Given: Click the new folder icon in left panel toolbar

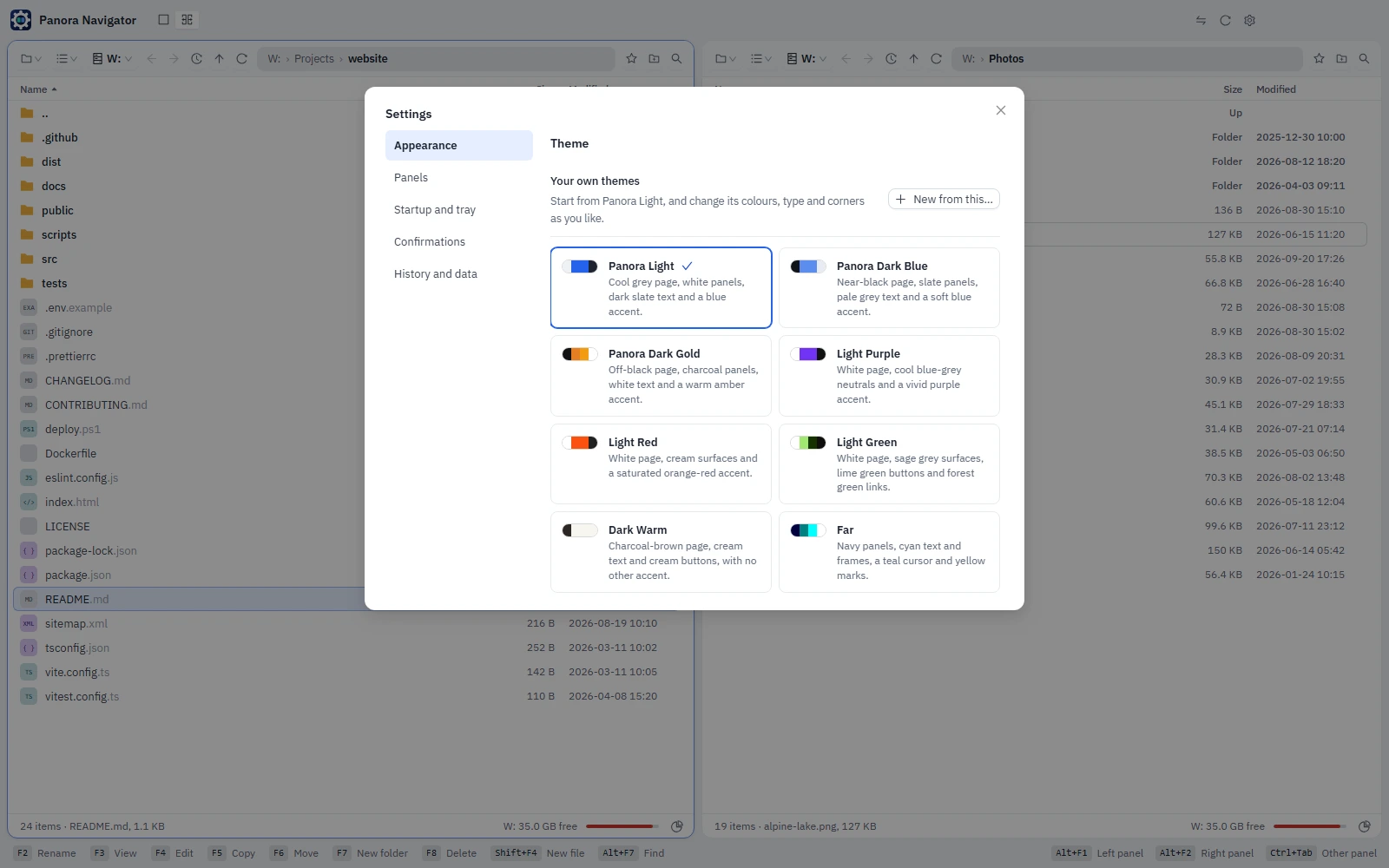Looking at the screenshot, I should [654, 59].
